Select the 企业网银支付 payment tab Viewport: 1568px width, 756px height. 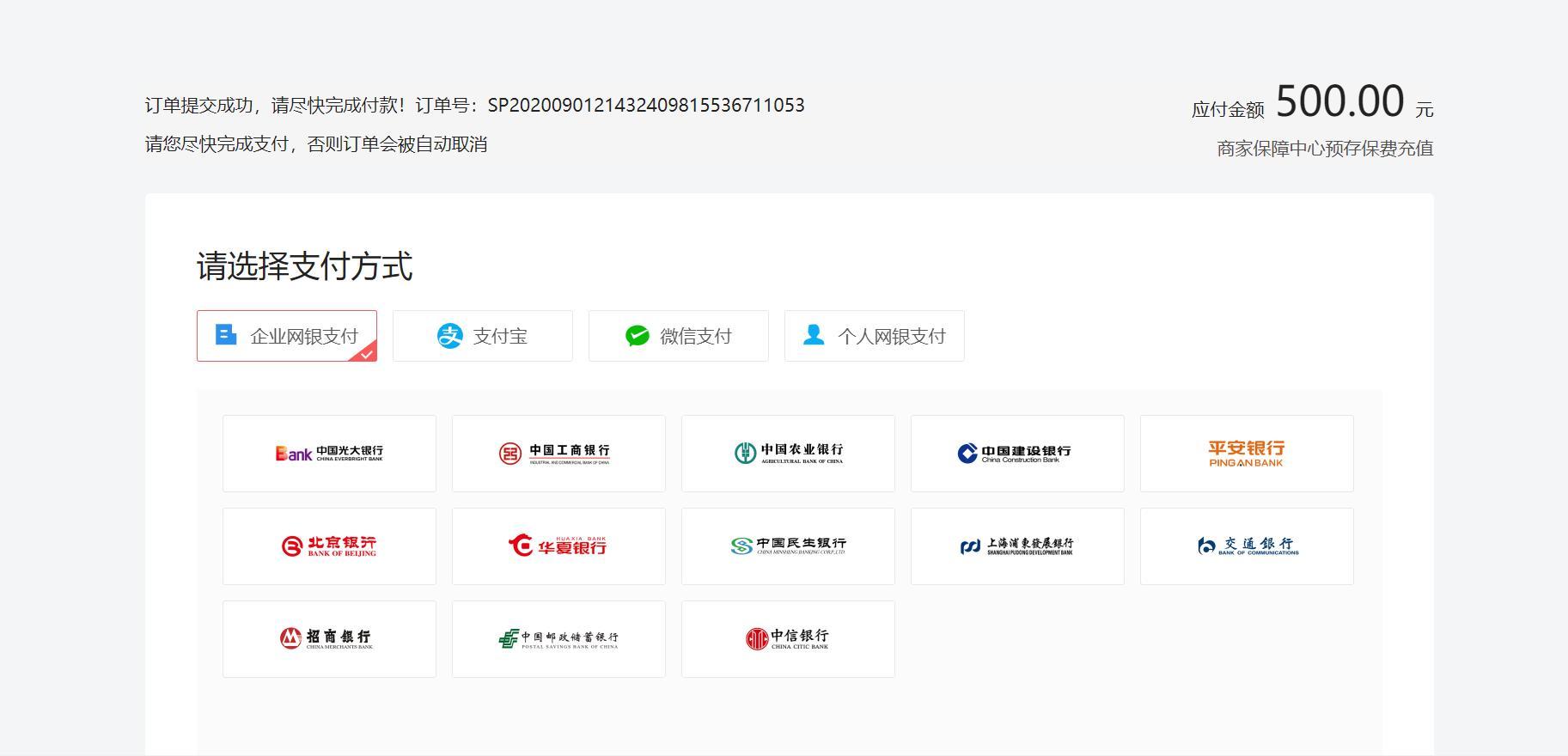point(286,336)
